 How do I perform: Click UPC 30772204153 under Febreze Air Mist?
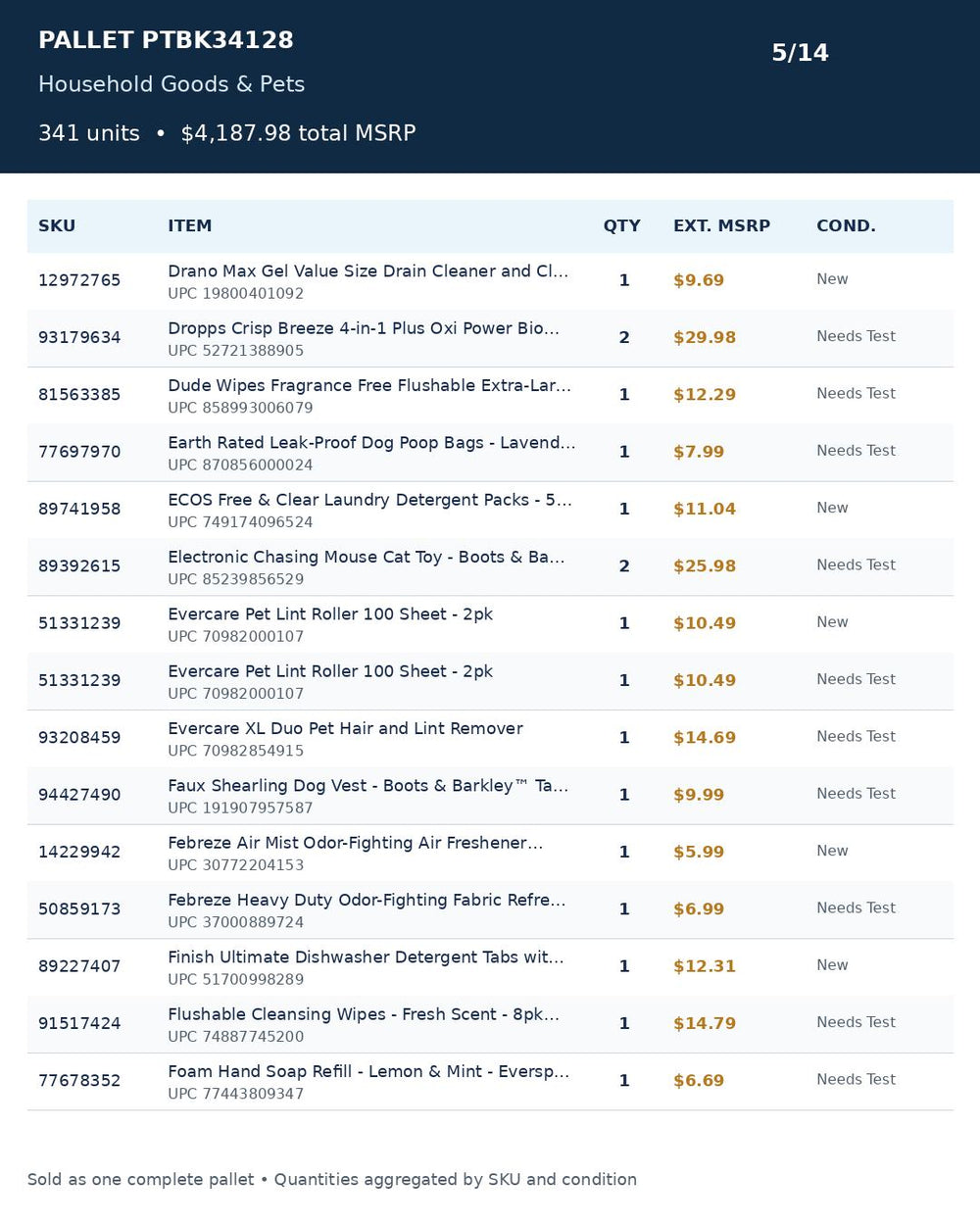235,865
